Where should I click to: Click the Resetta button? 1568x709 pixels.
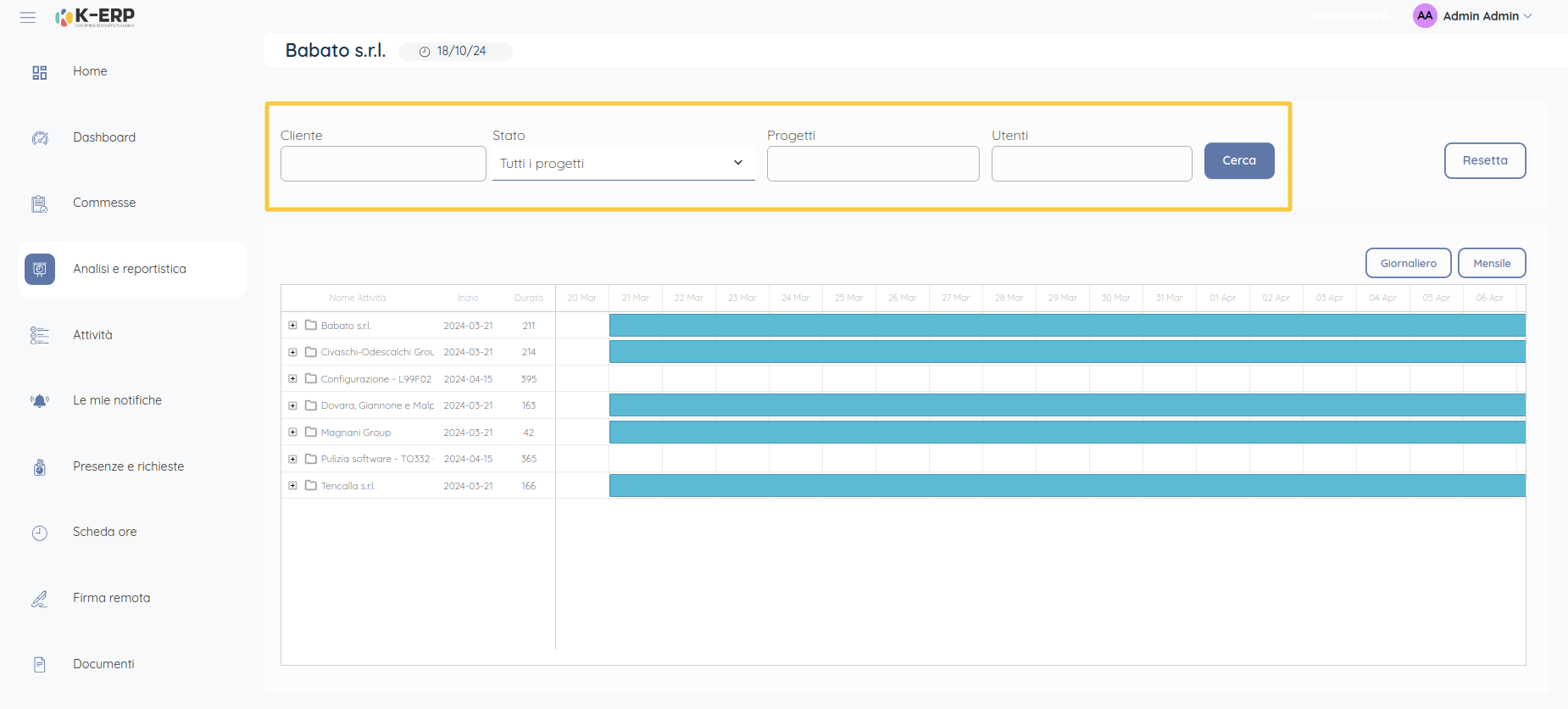click(1484, 160)
